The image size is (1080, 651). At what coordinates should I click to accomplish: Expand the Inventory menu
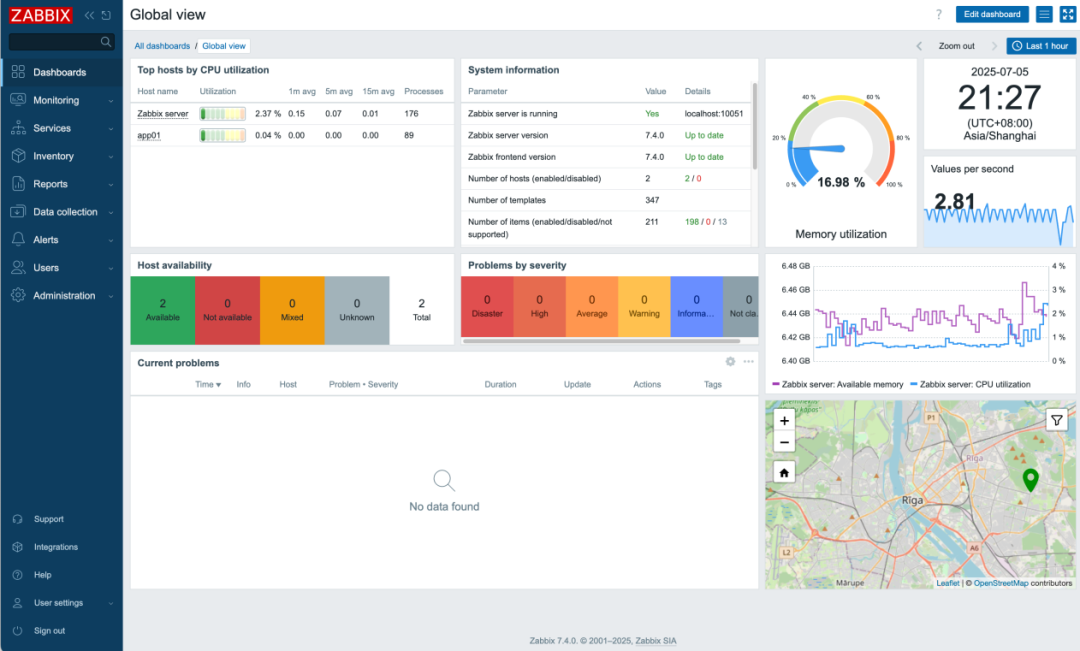click(x=61, y=156)
